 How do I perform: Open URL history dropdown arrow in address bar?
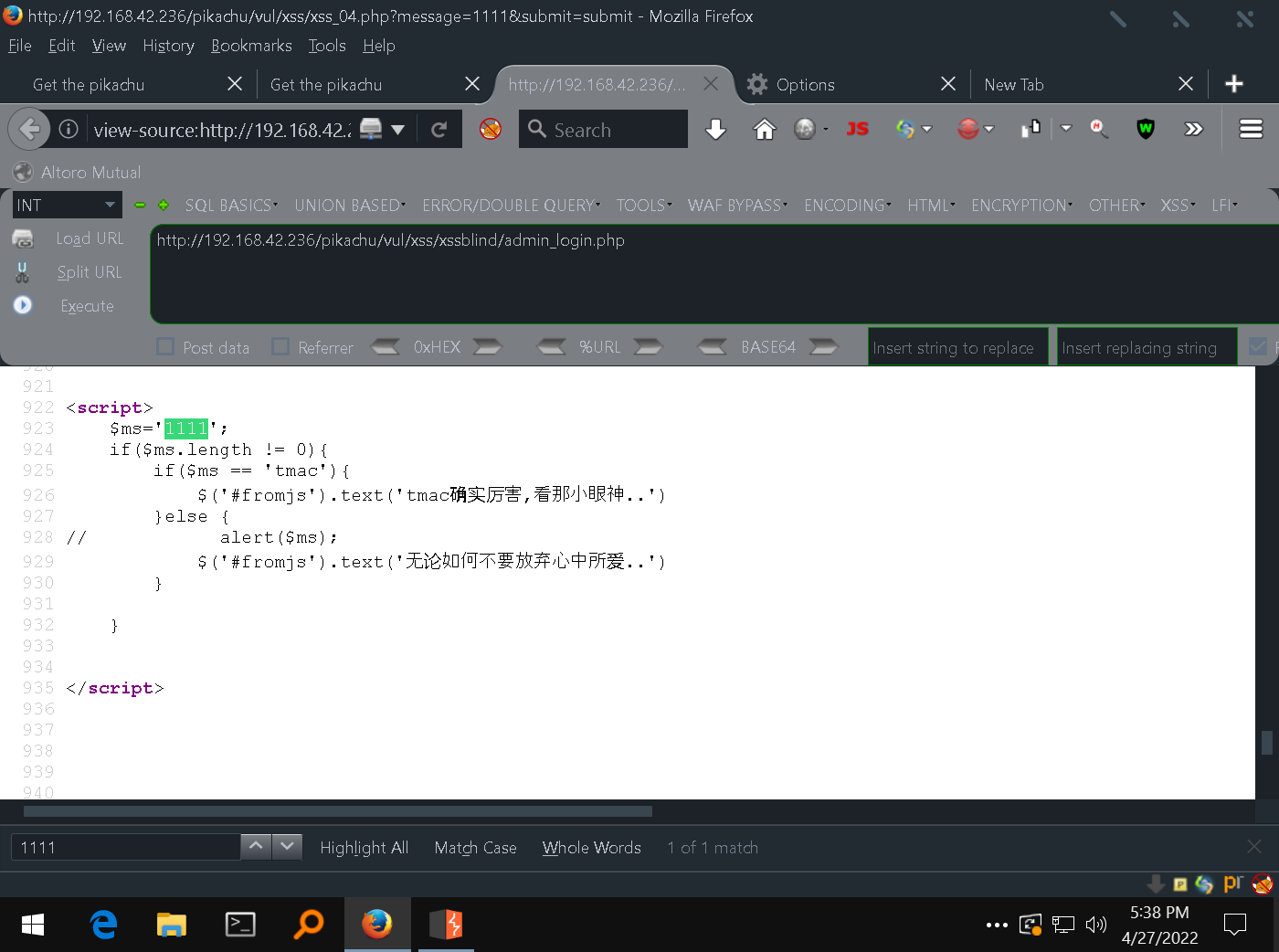(397, 130)
